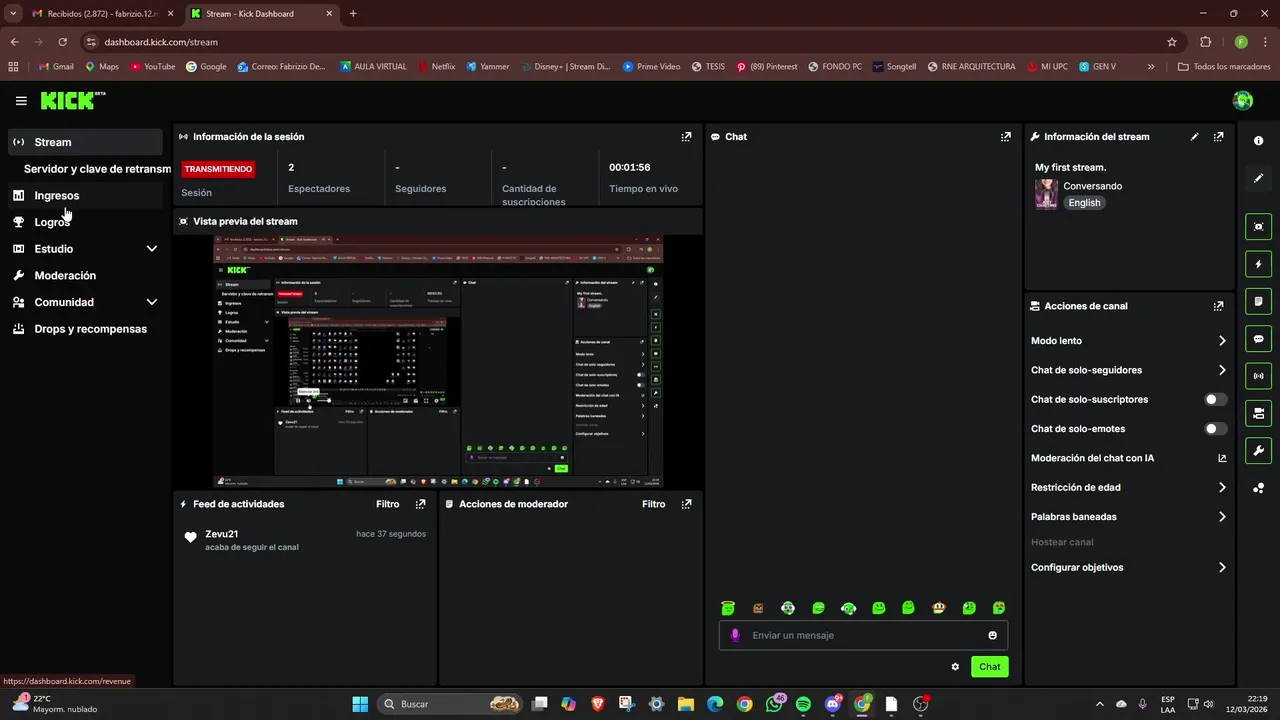Viewport: 1280px width, 720px height.
Task: Click the stream preview thumbnail
Action: 438,362
